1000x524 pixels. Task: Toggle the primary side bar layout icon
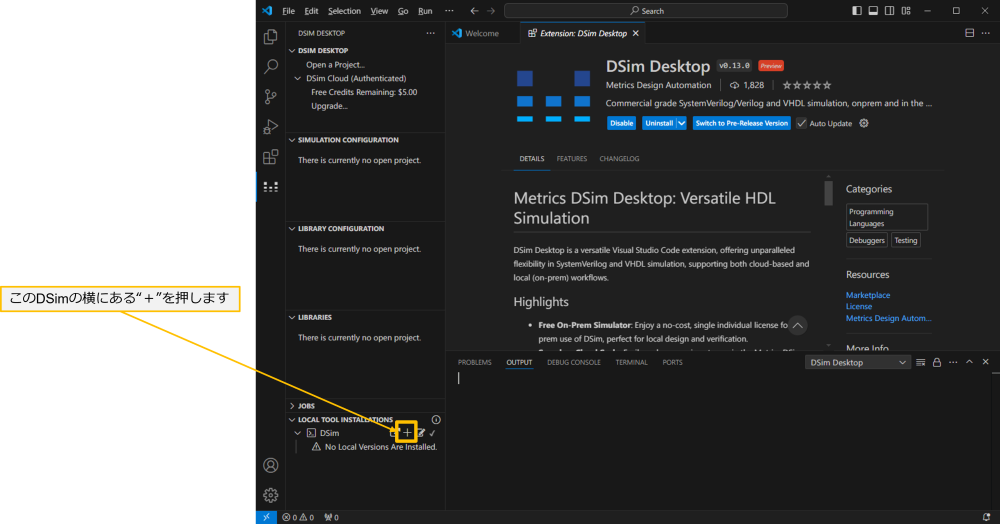pyautogui.click(x=857, y=11)
